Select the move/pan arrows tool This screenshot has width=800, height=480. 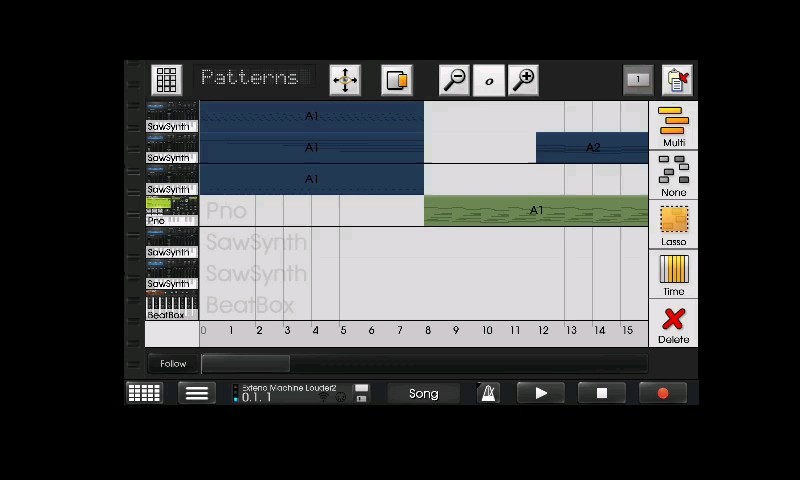[x=345, y=80]
